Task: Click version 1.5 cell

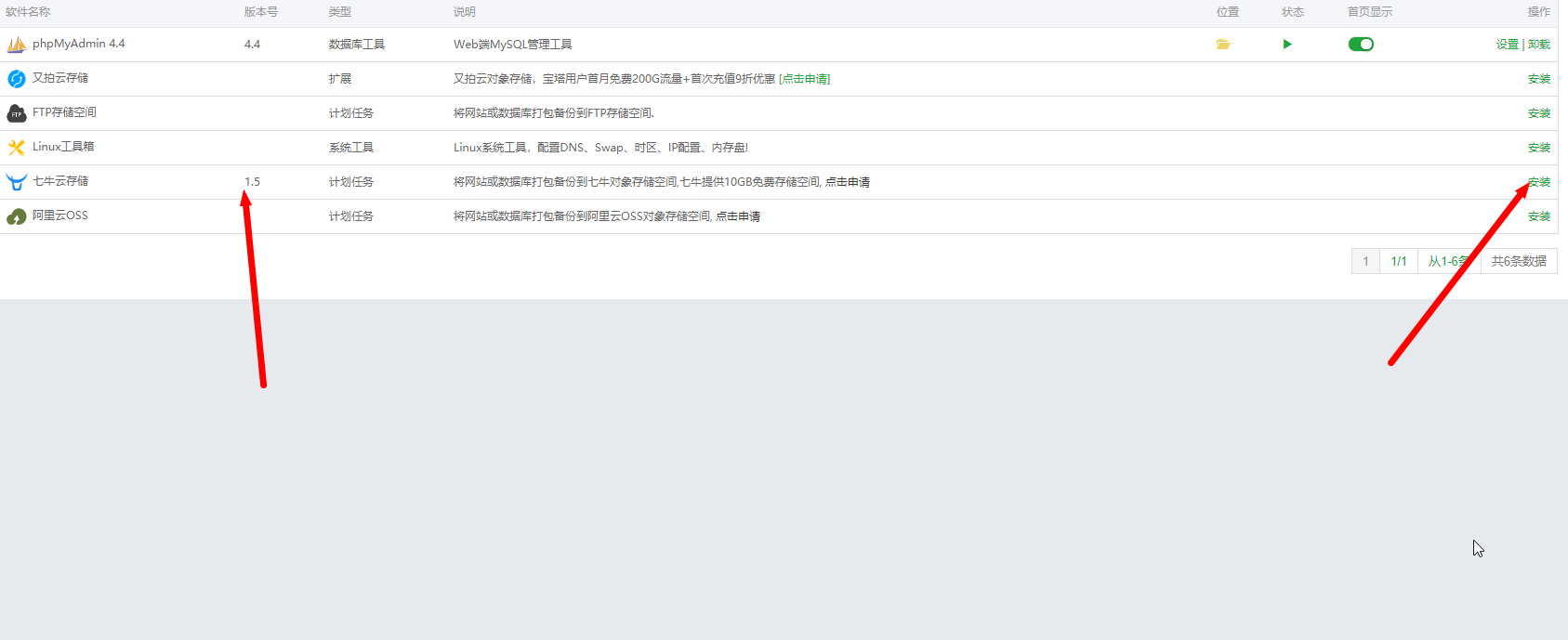Action: pyautogui.click(x=253, y=182)
